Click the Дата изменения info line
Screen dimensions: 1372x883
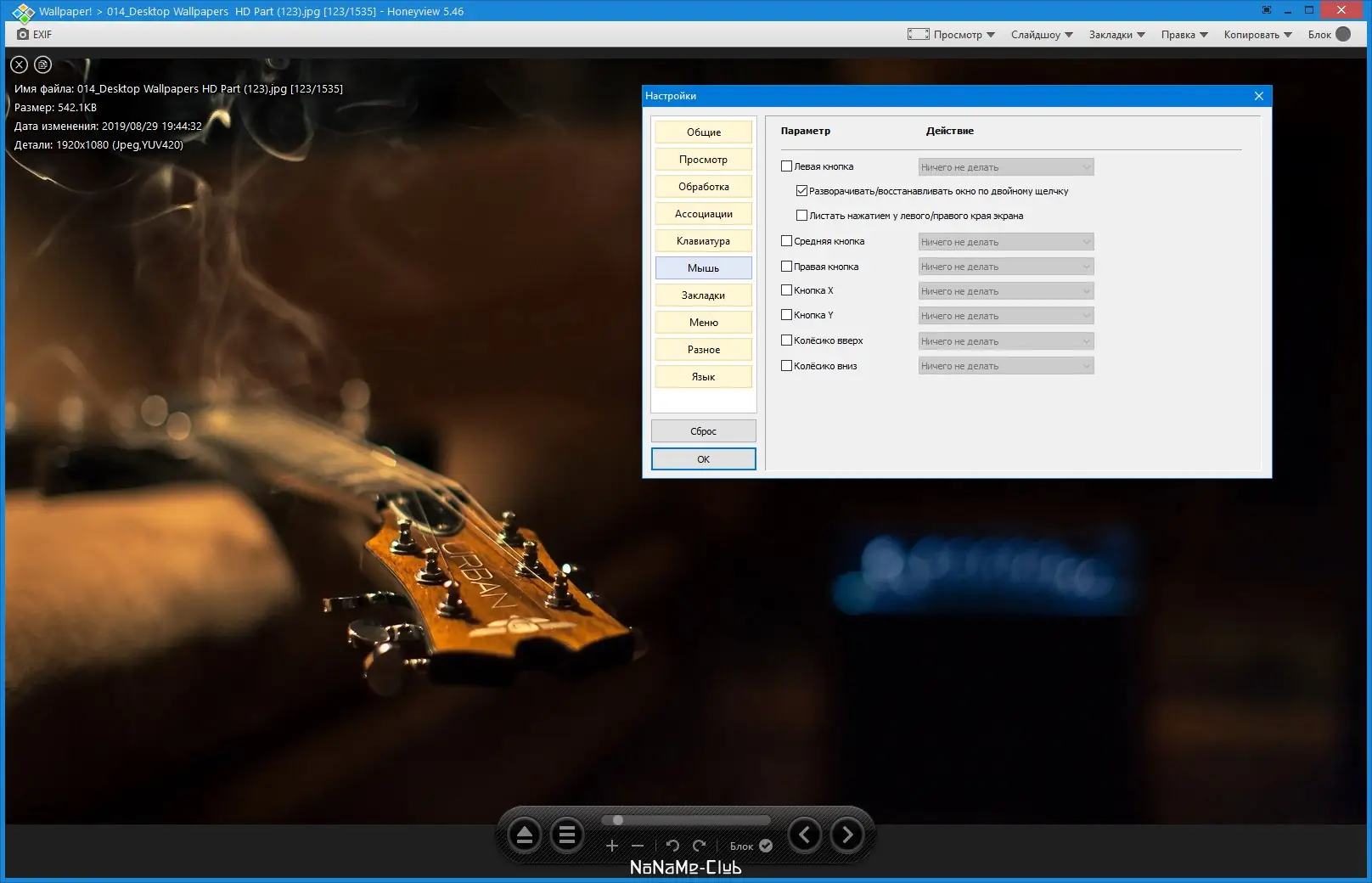tap(108, 127)
